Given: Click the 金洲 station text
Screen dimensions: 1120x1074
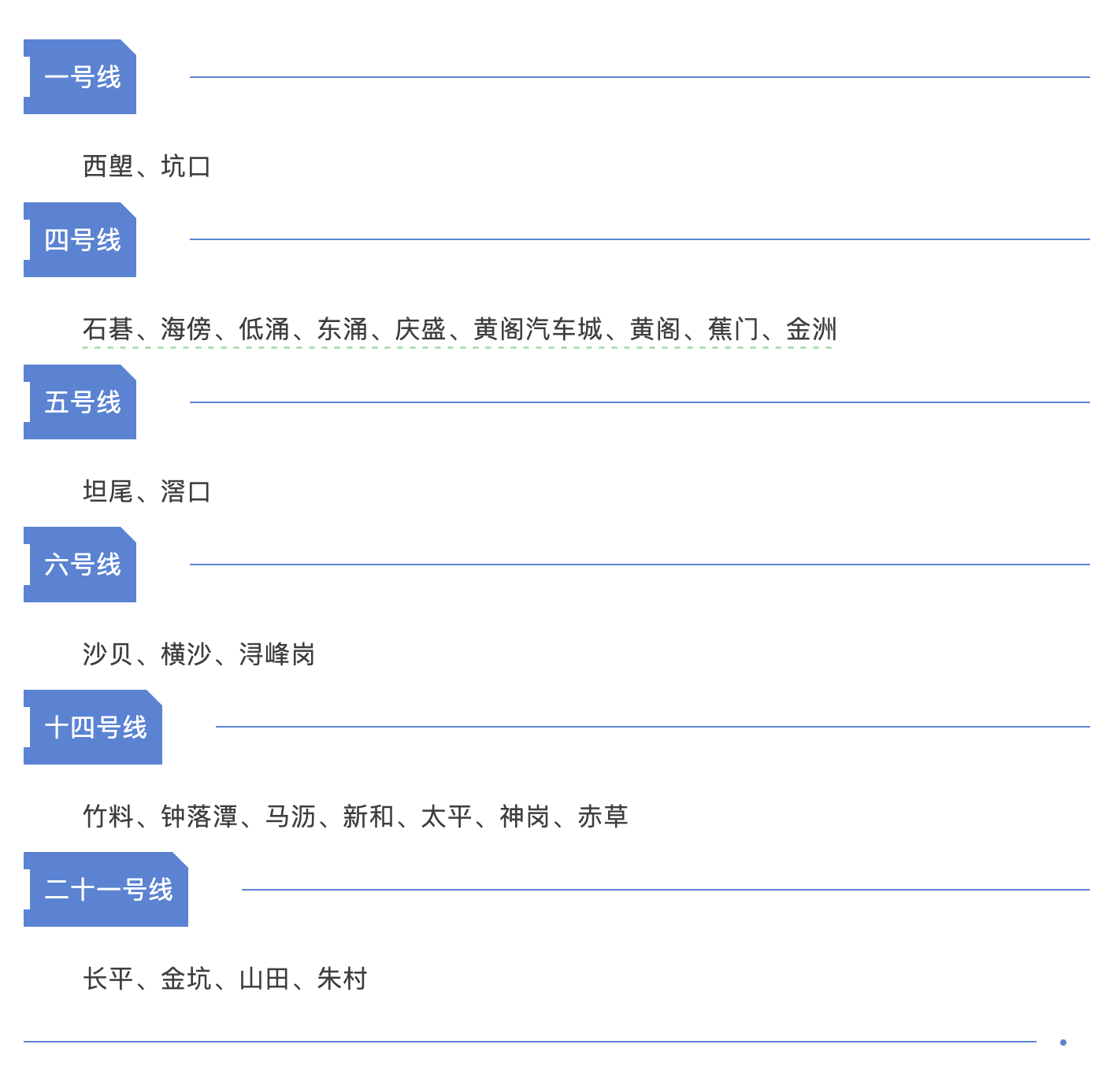Looking at the screenshot, I should [811, 329].
